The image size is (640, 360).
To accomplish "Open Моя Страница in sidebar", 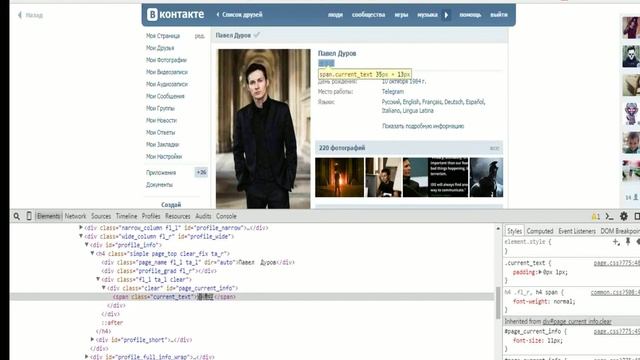I will (x=163, y=36).
